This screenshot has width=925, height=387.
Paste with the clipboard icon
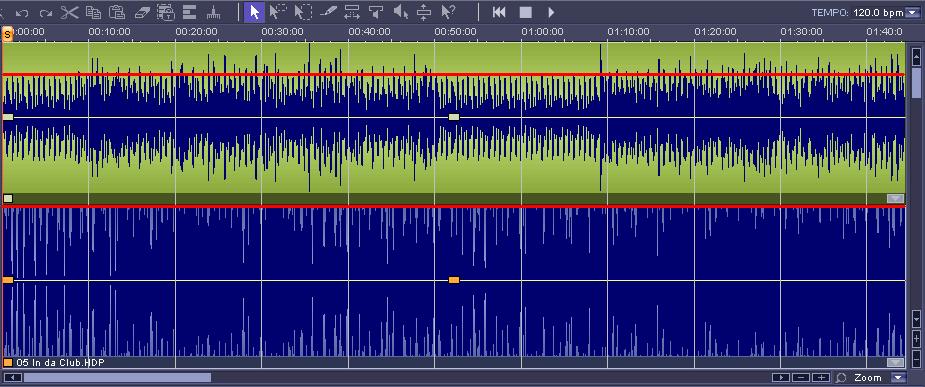[x=117, y=12]
